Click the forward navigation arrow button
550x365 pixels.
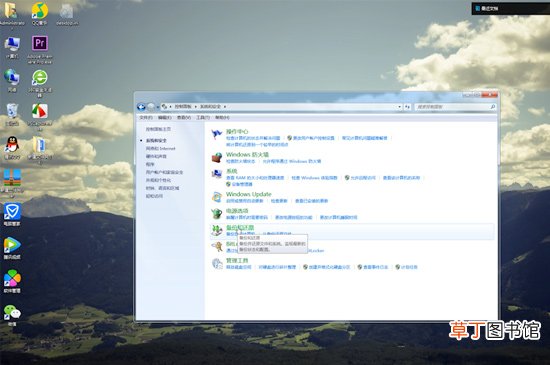coord(151,107)
